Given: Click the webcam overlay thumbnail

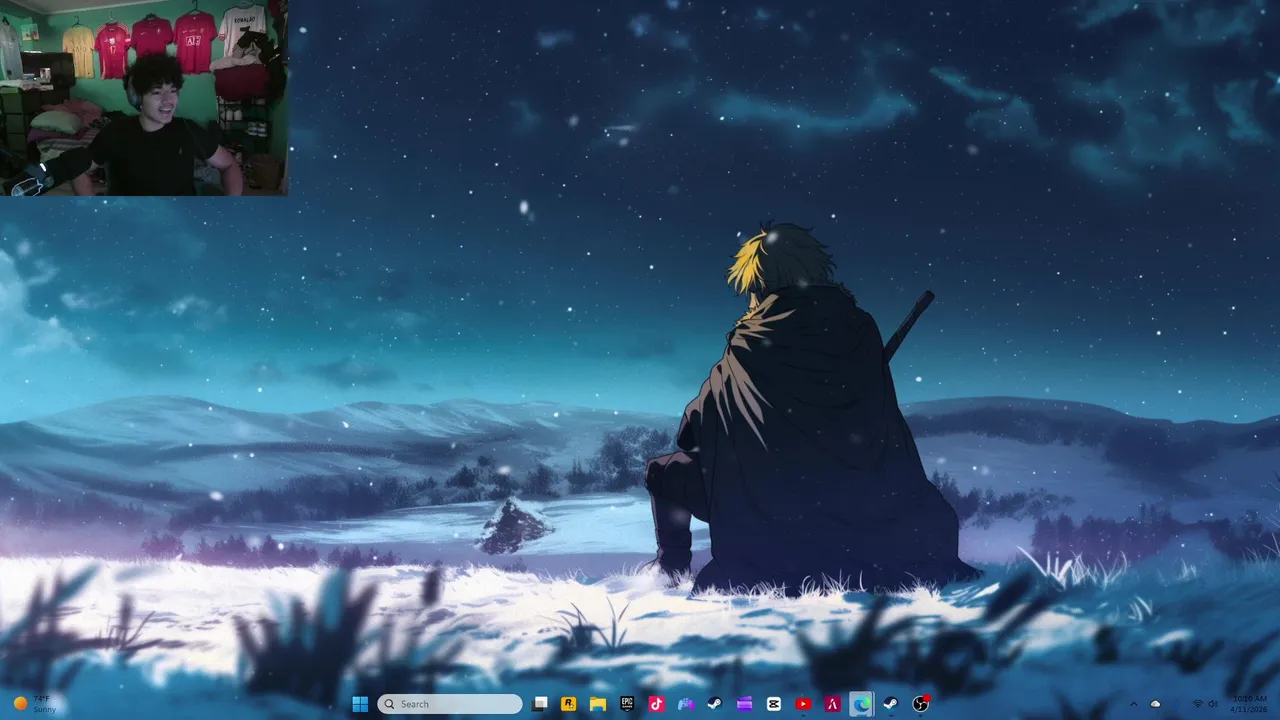Looking at the screenshot, I should 144,97.
